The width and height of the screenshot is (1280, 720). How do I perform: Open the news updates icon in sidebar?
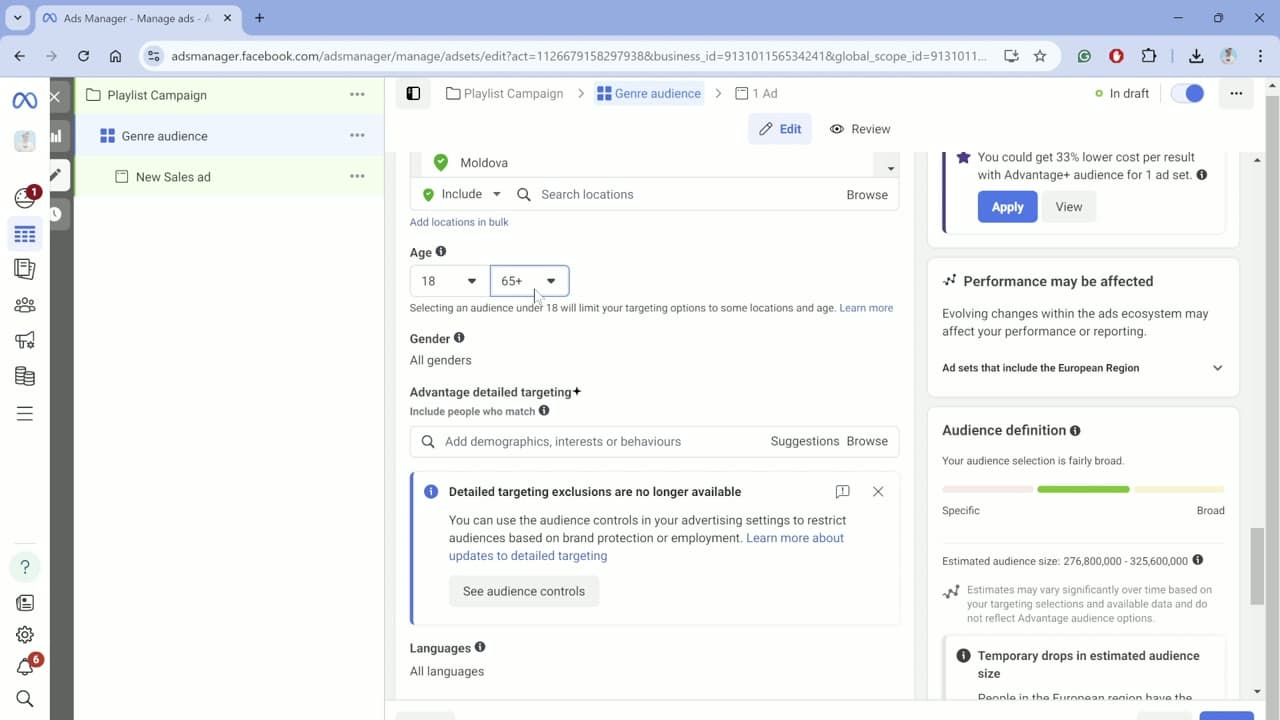pyautogui.click(x=25, y=603)
